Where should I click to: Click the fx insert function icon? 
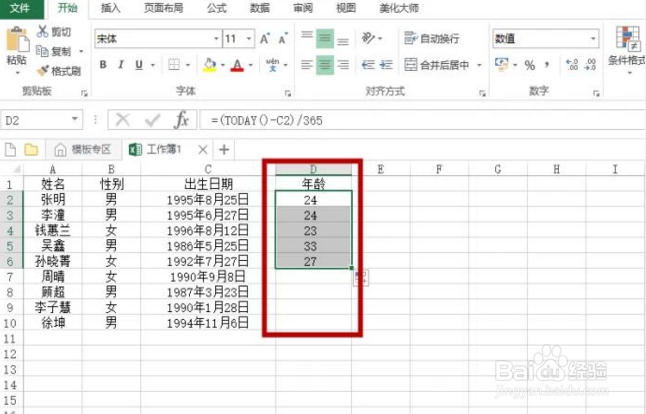(182, 120)
